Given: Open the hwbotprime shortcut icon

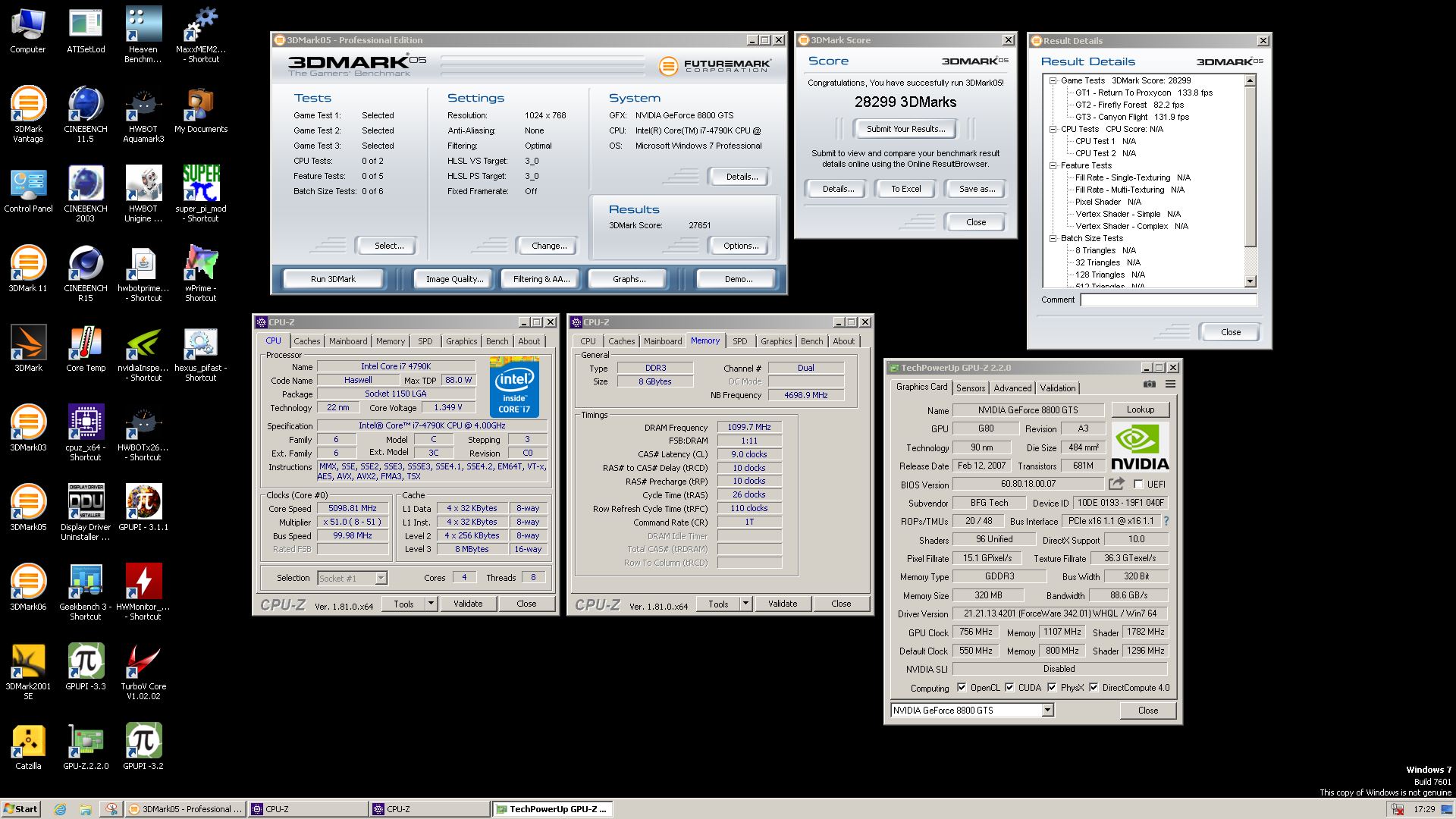Looking at the screenshot, I should coord(143,273).
